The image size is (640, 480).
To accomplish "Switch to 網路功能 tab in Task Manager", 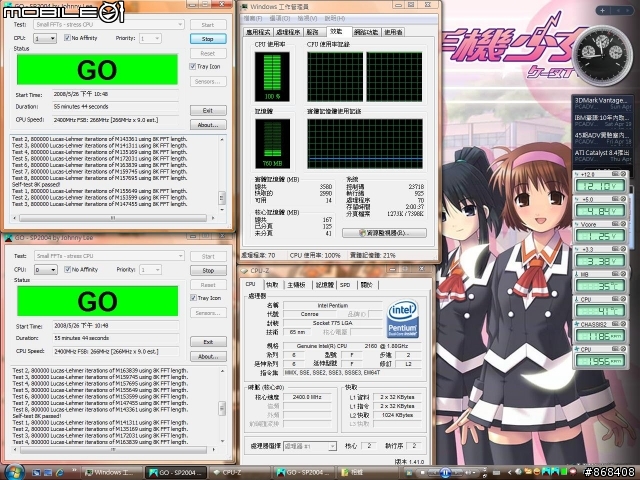I will 366,32.
